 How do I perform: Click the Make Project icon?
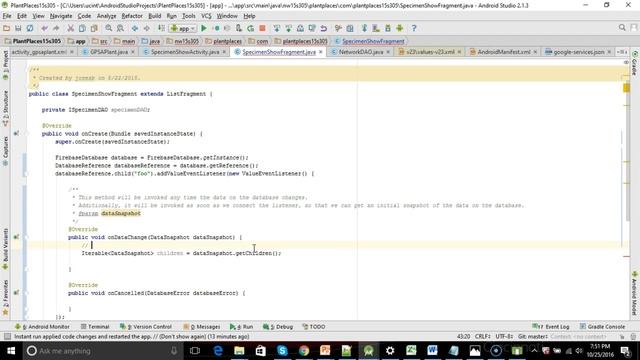[161, 28]
